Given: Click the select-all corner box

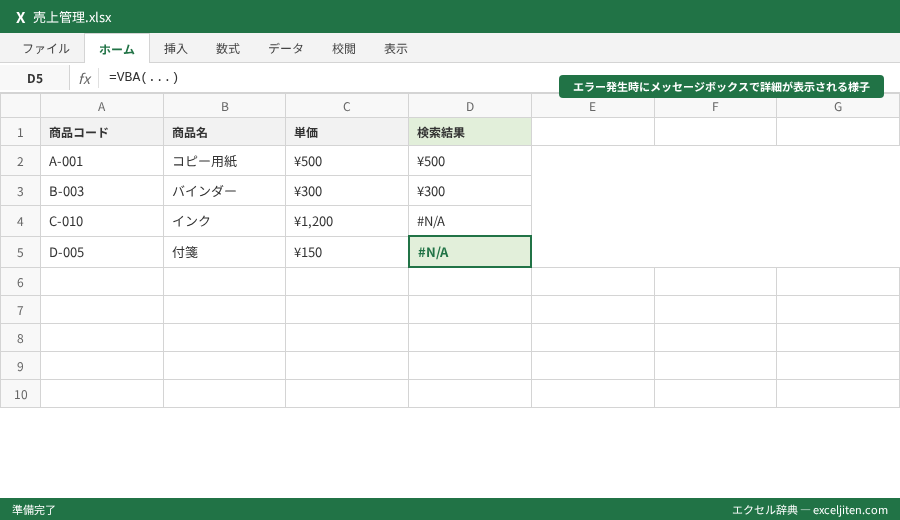Looking at the screenshot, I should click(20, 106).
